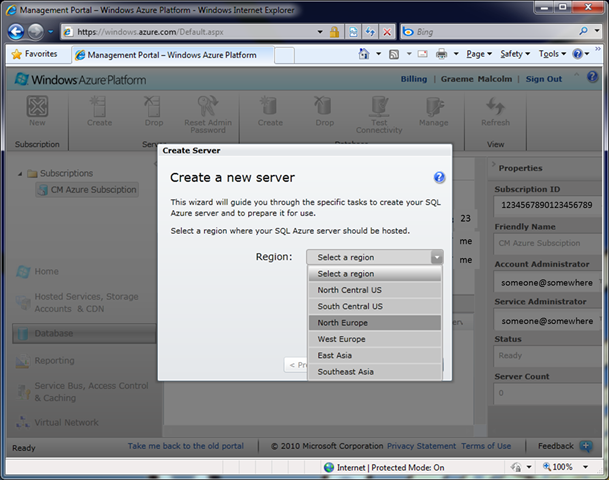Image resolution: width=609 pixels, height=480 pixels.
Task: Open Favorites star button
Action: click(34, 54)
